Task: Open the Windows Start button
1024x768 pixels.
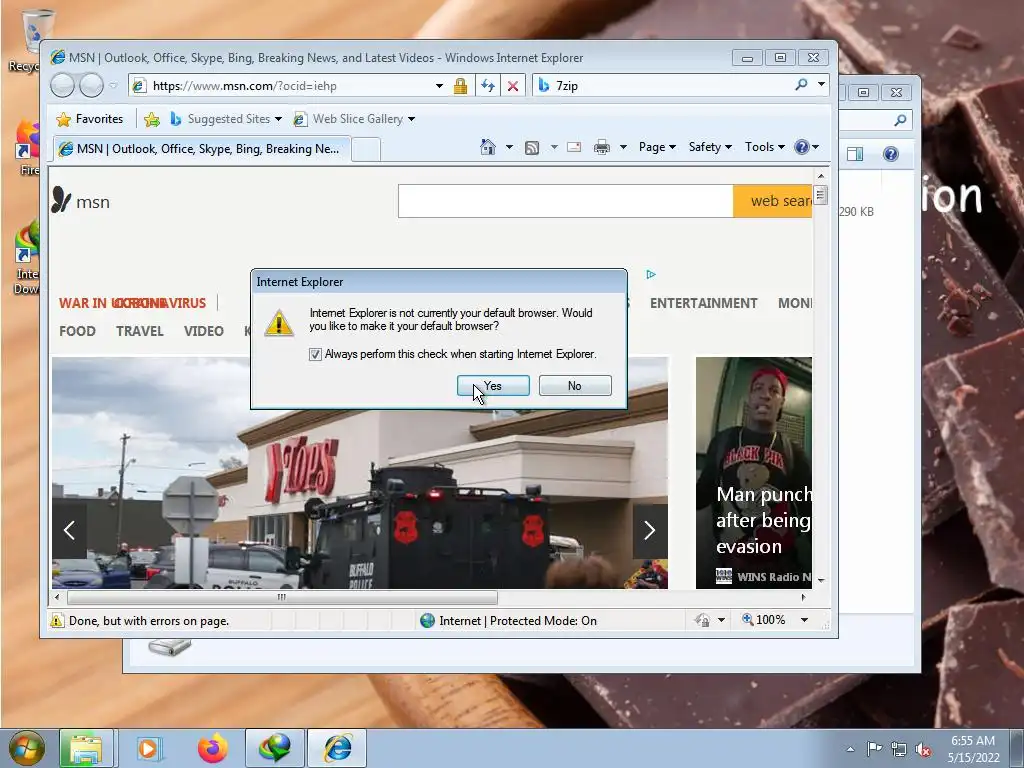Action: (27, 748)
